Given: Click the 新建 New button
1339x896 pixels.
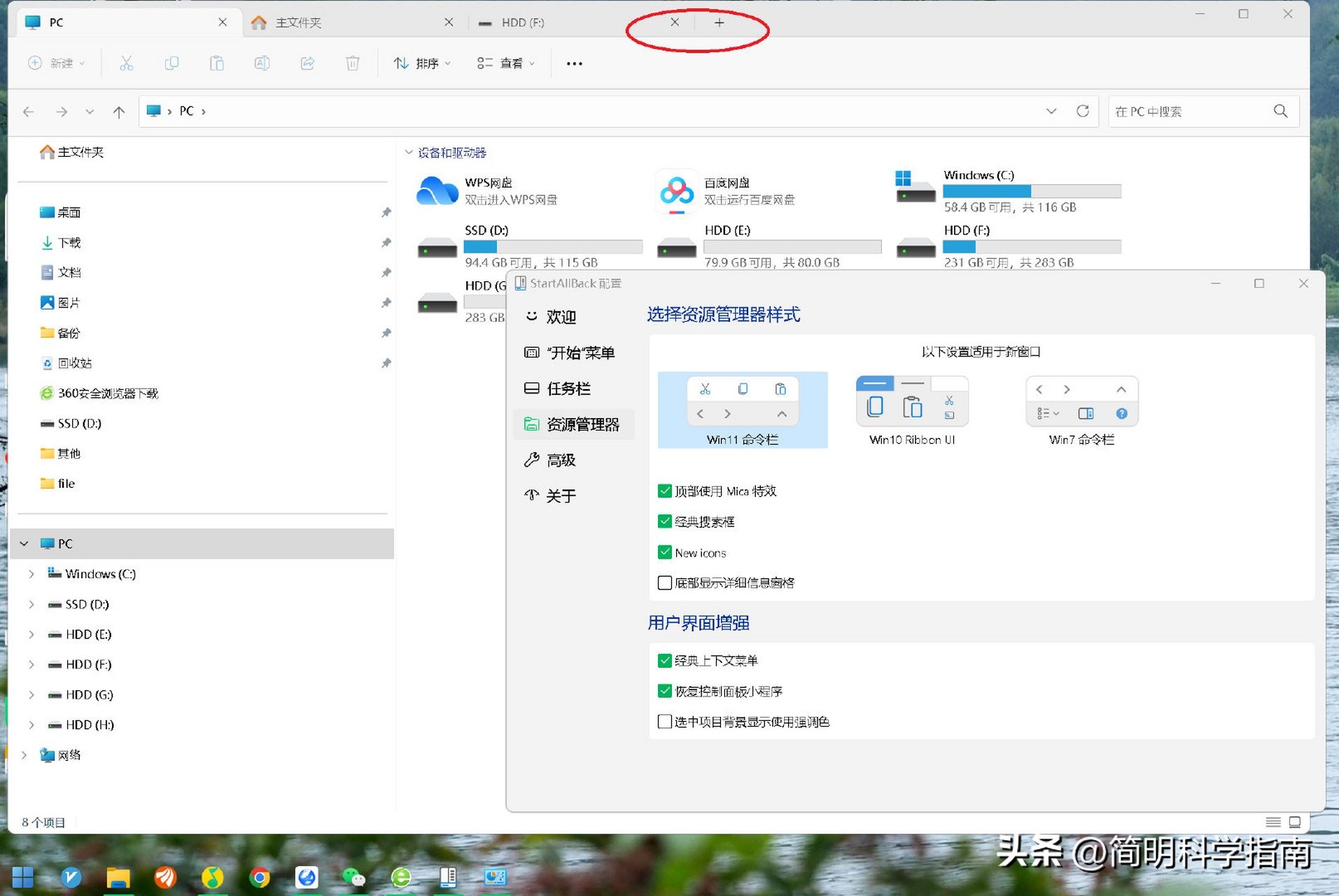Looking at the screenshot, I should 56,63.
